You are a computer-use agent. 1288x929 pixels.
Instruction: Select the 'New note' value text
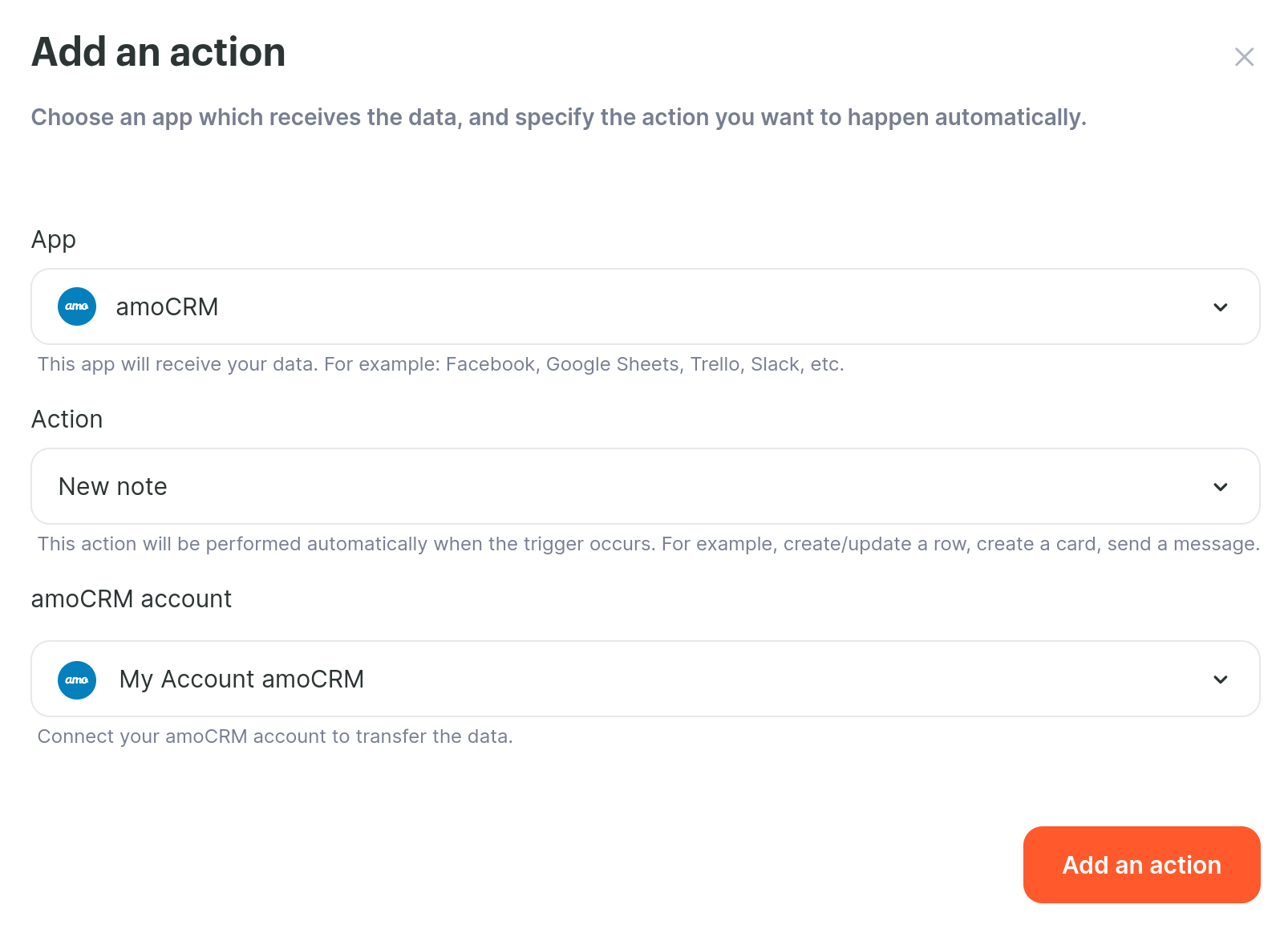[113, 487]
